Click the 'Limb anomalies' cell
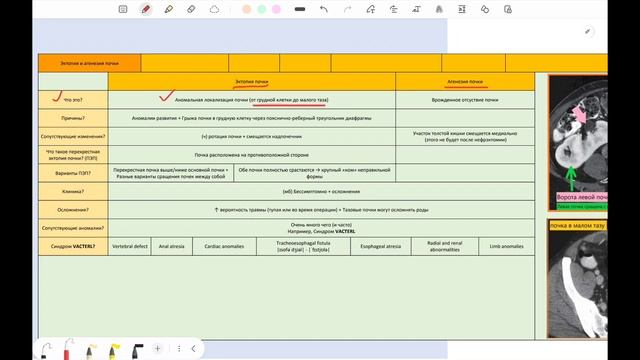The image size is (640, 360). (x=507, y=247)
